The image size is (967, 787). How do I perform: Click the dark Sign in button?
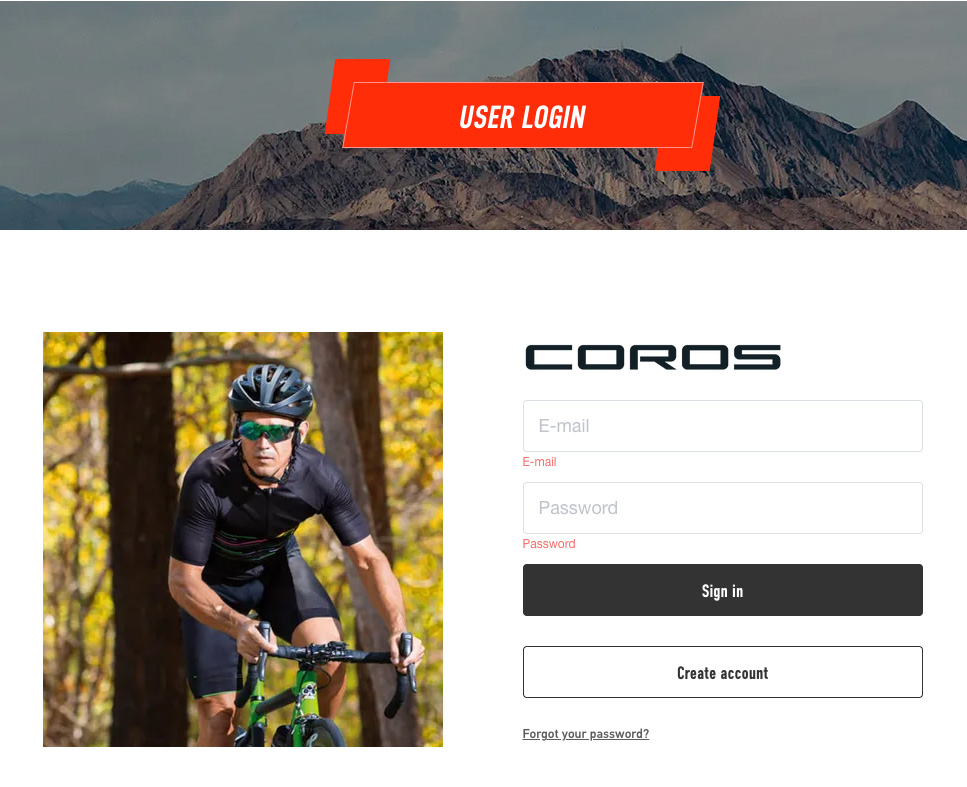pos(723,590)
